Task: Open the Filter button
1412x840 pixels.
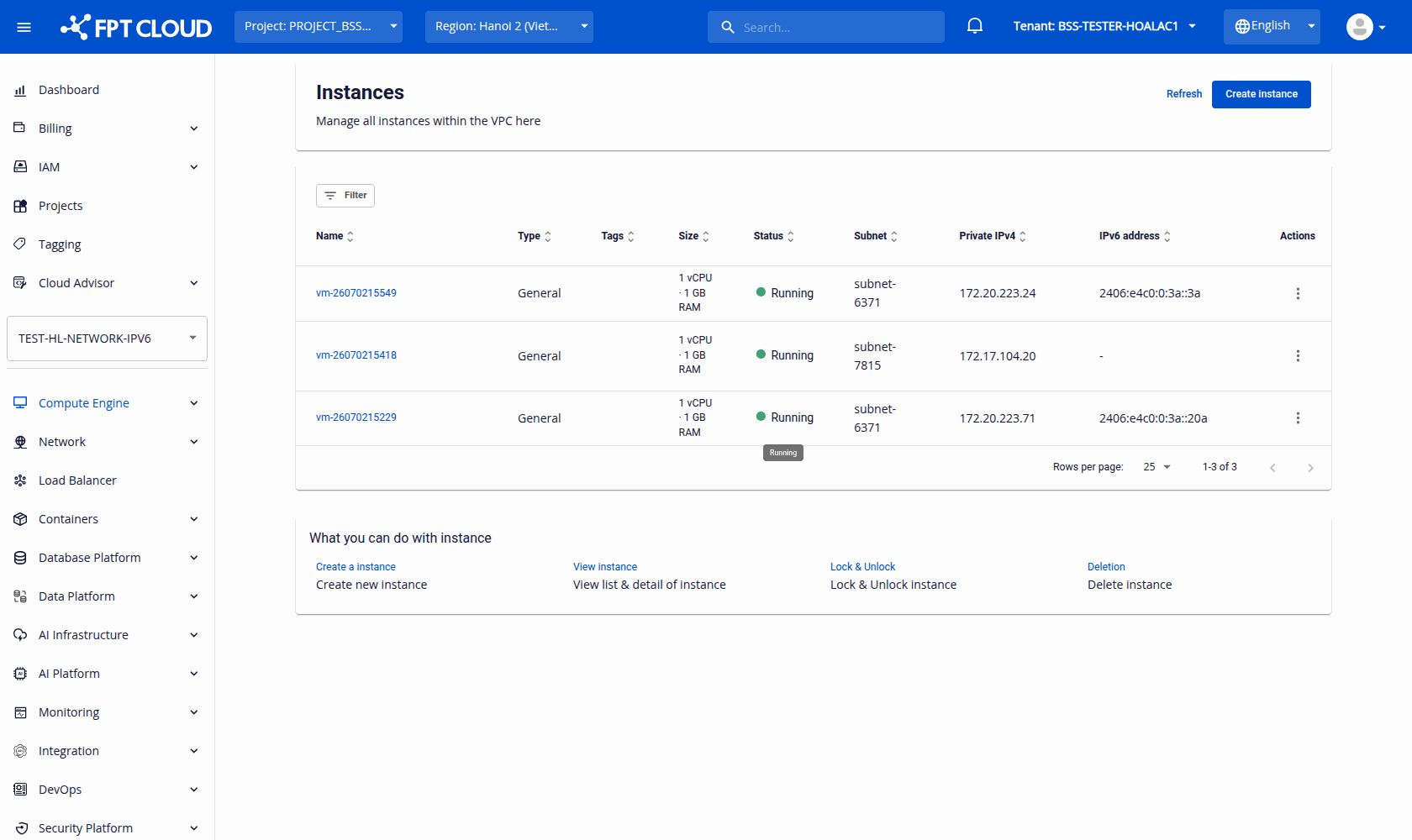Action: [x=345, y=195]
